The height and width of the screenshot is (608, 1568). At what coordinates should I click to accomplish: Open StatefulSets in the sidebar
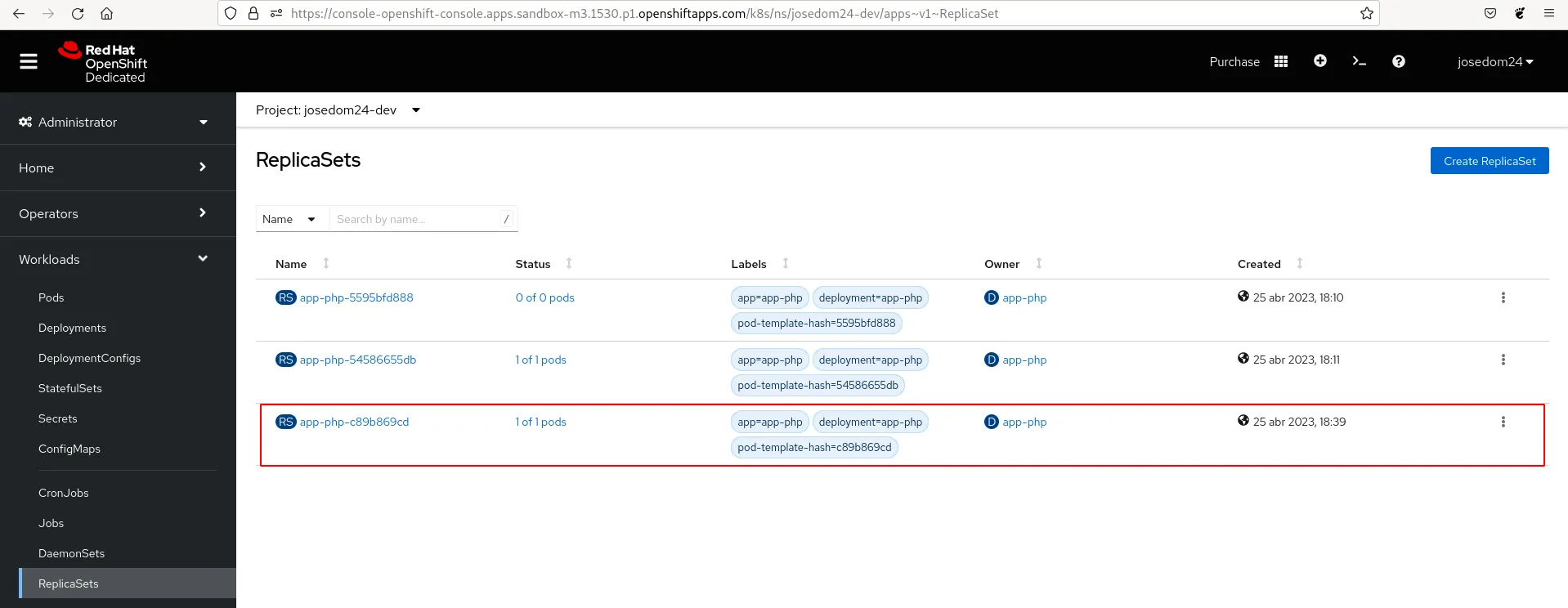click(70, 388)
